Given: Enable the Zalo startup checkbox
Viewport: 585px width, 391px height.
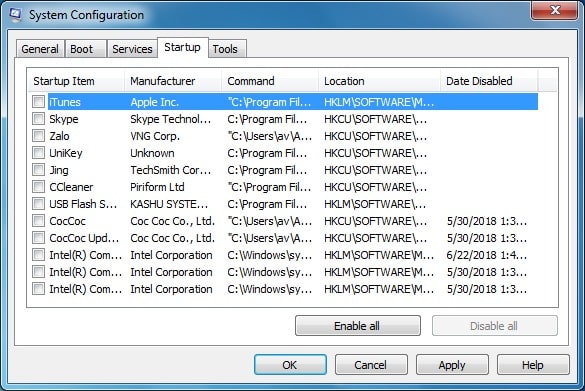Looking at the screenshot, I should pyautogui.click(x=38, y=135).
